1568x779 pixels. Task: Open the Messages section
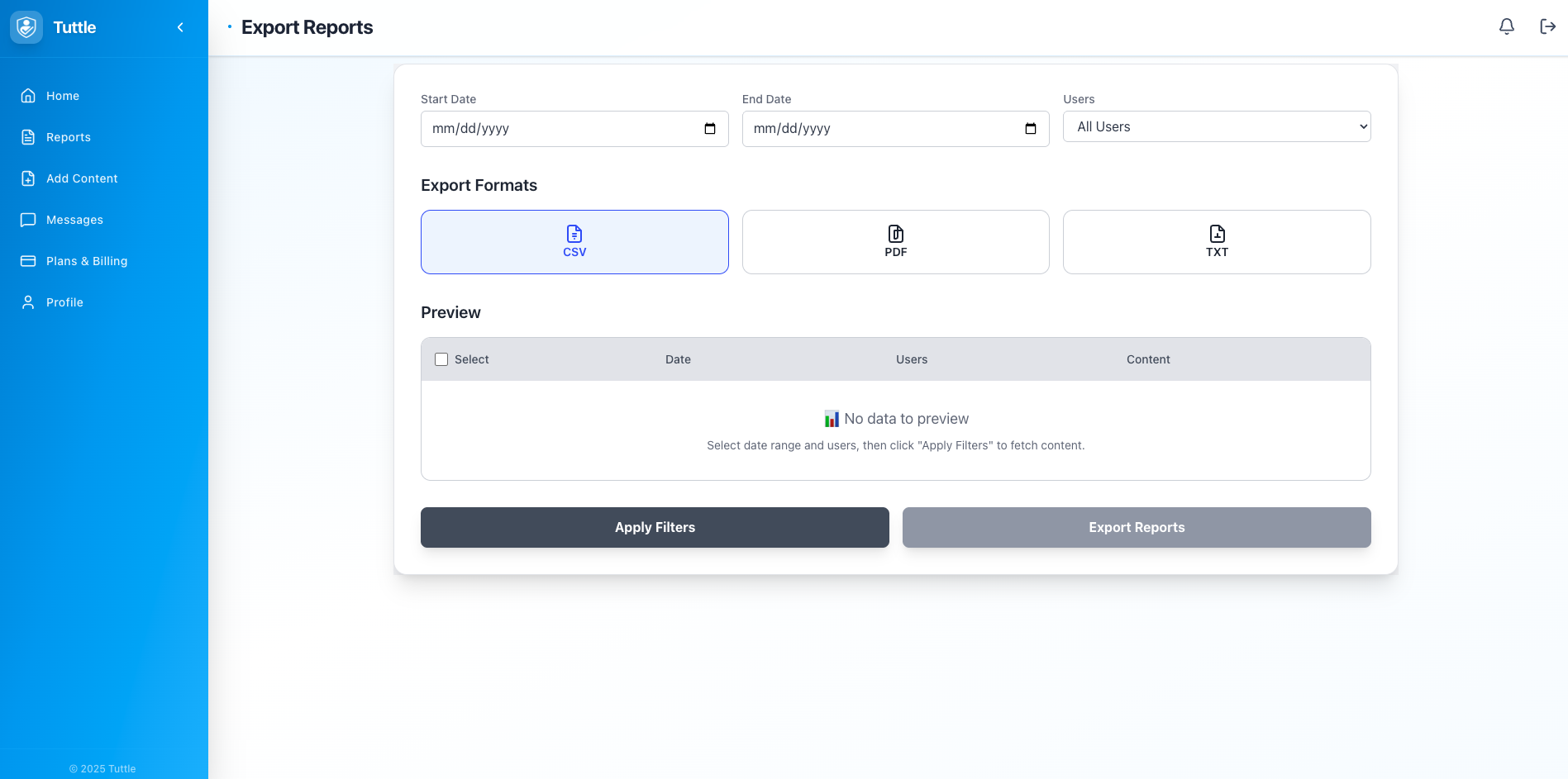point(74,220)
